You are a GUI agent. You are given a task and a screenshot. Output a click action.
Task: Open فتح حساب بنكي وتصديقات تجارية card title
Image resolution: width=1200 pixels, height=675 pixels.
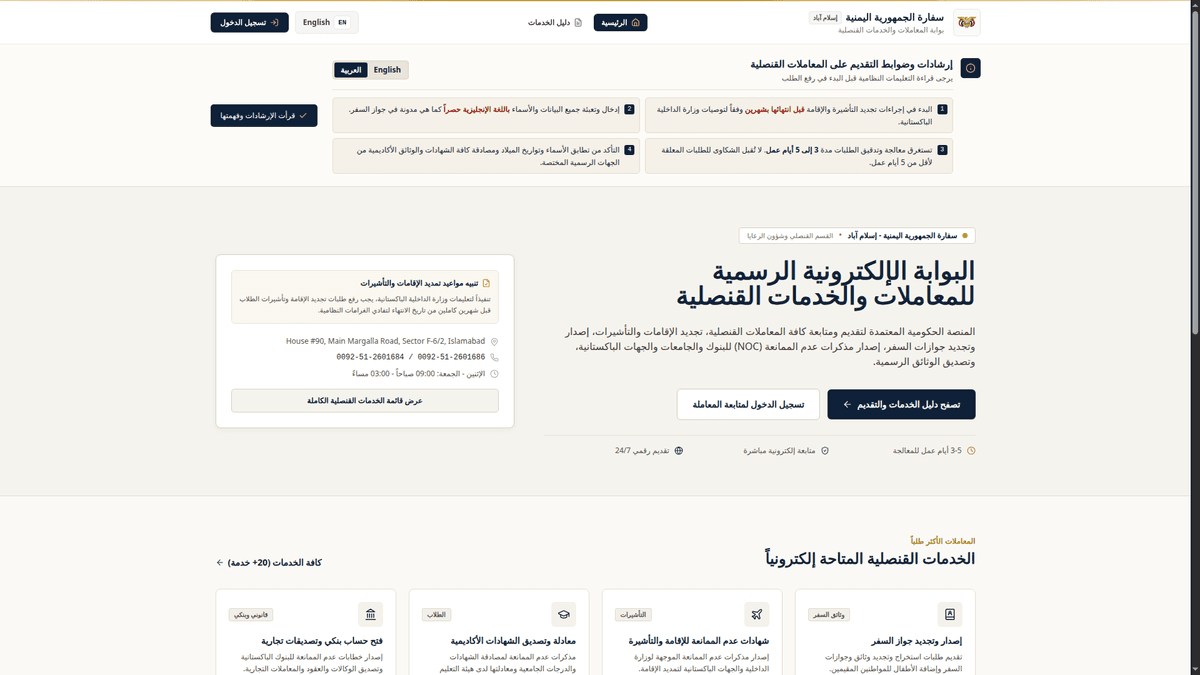(322, 641)
